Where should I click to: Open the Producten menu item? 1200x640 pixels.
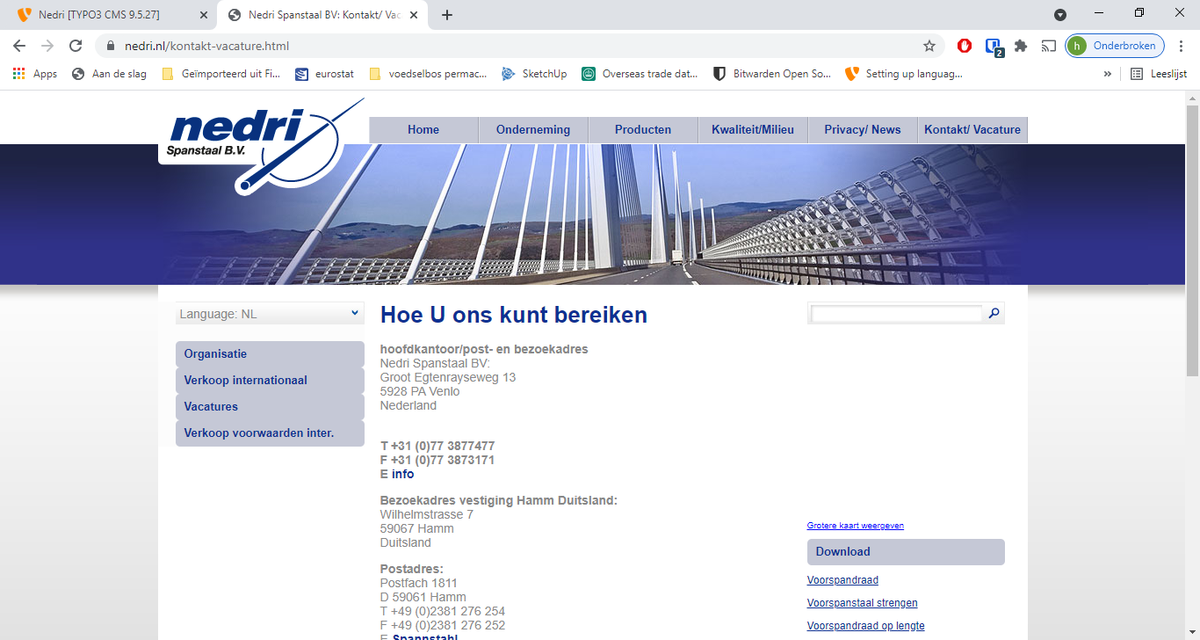pos(643,130)
